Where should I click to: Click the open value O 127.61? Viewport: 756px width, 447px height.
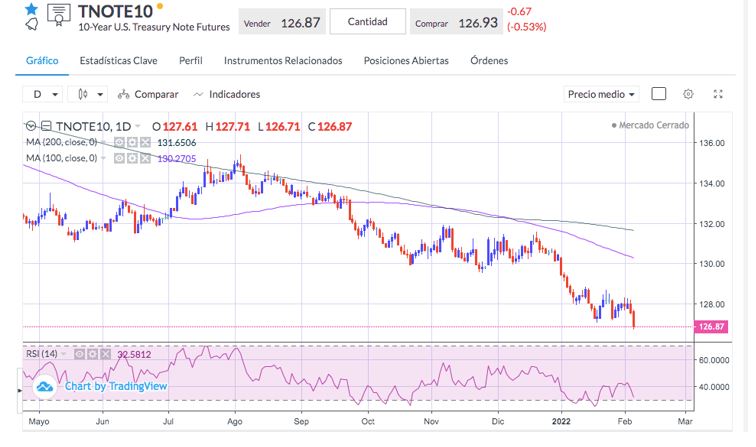175,127
